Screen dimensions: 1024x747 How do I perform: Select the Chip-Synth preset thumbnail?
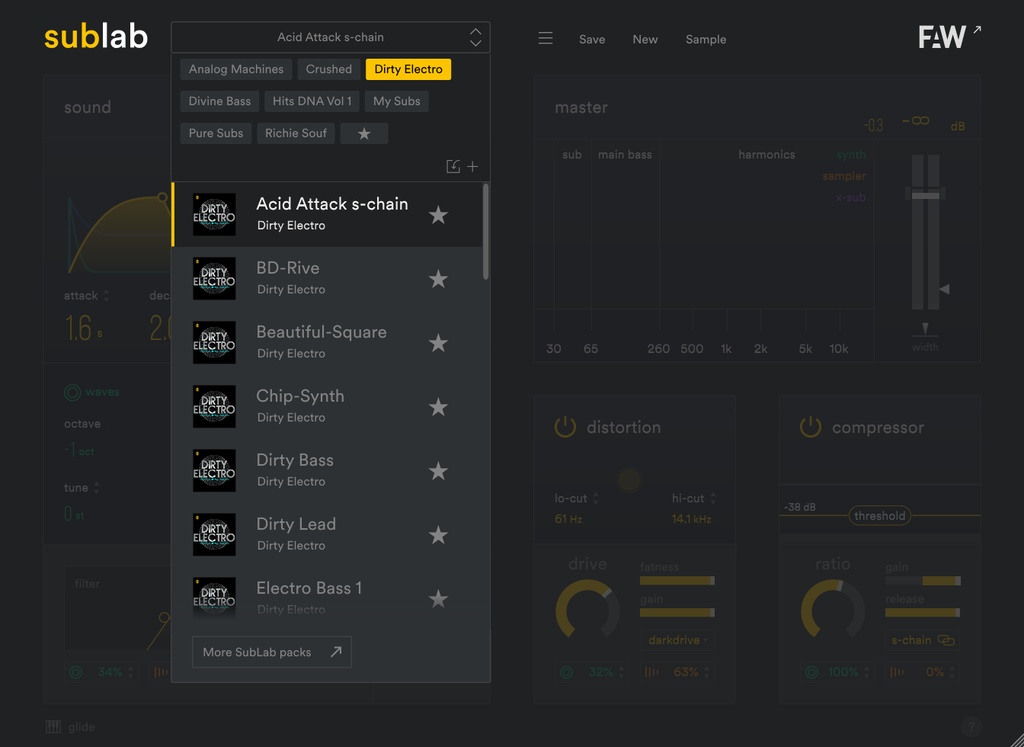(213, 406)
